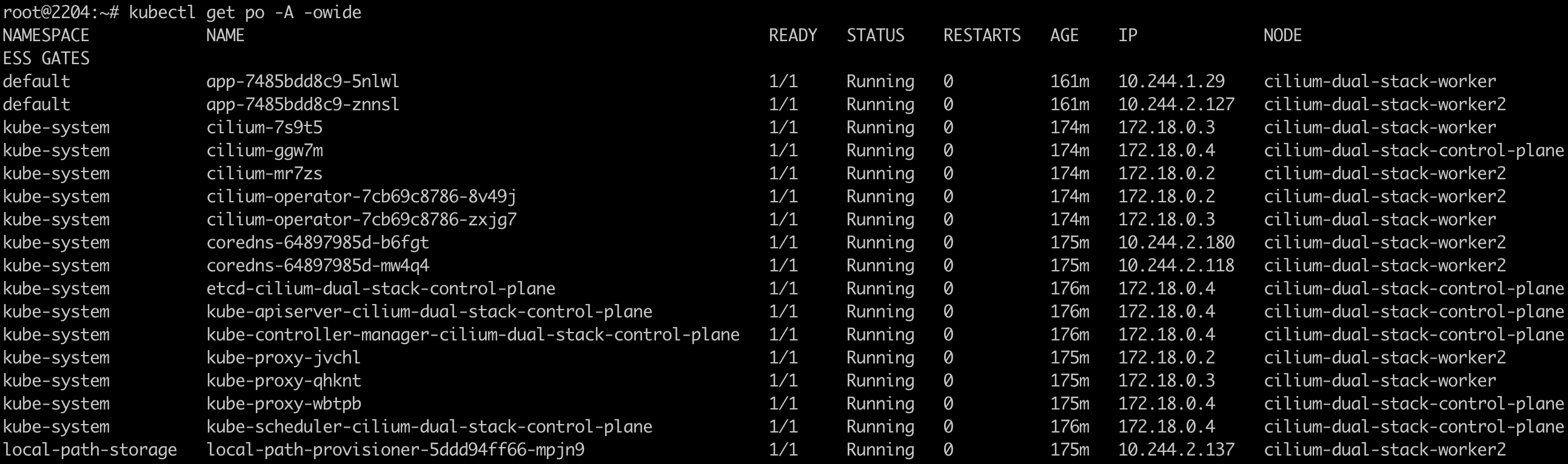The image size is (1568, 464).
Task: Click IP address 10.244.2.180
Action: tap(1176, 243)
